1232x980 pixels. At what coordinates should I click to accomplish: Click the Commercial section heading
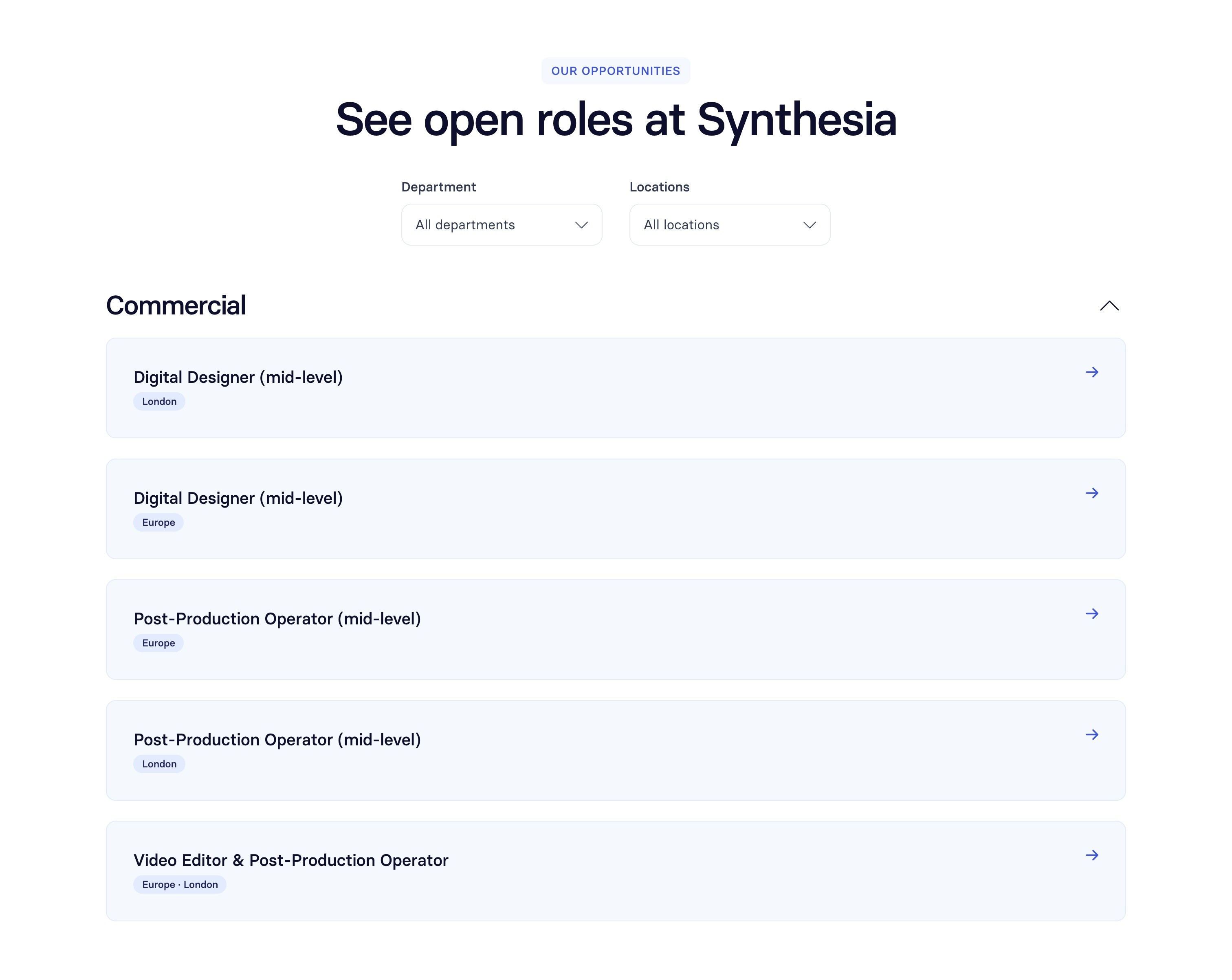[x=176, y=306]
